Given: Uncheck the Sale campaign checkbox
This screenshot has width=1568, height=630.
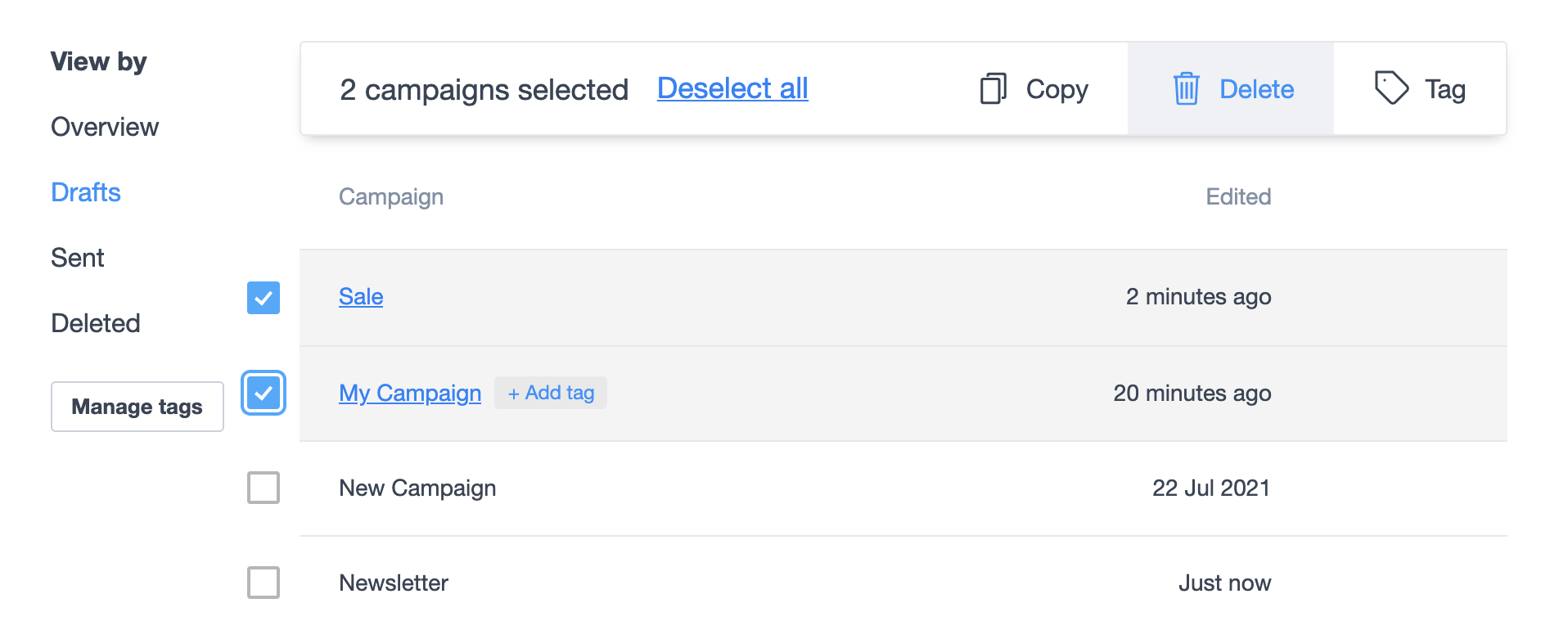Looking at the screenshot, I should point(263,298).
